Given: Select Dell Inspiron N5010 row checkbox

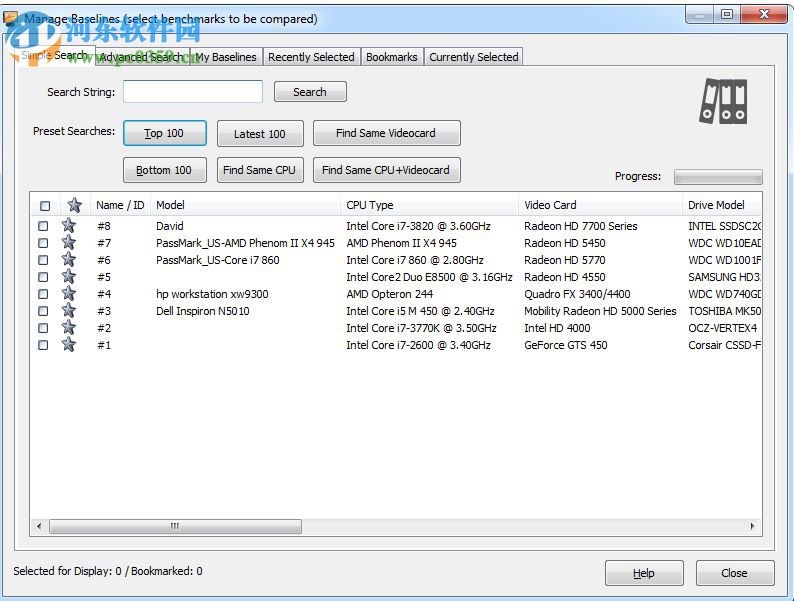Looking at the screenshot, I should pyautogui.click(x=44, y=311).
